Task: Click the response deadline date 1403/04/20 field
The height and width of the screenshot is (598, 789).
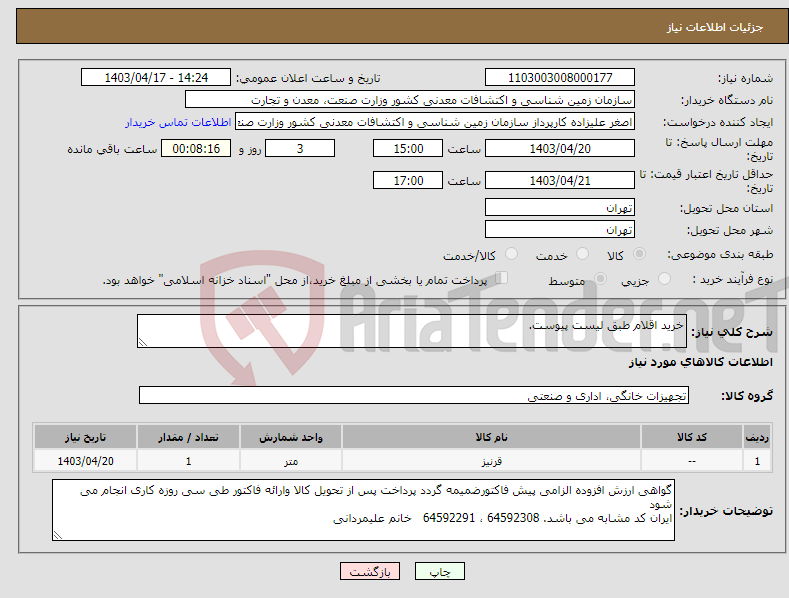Action: [560, 148]
